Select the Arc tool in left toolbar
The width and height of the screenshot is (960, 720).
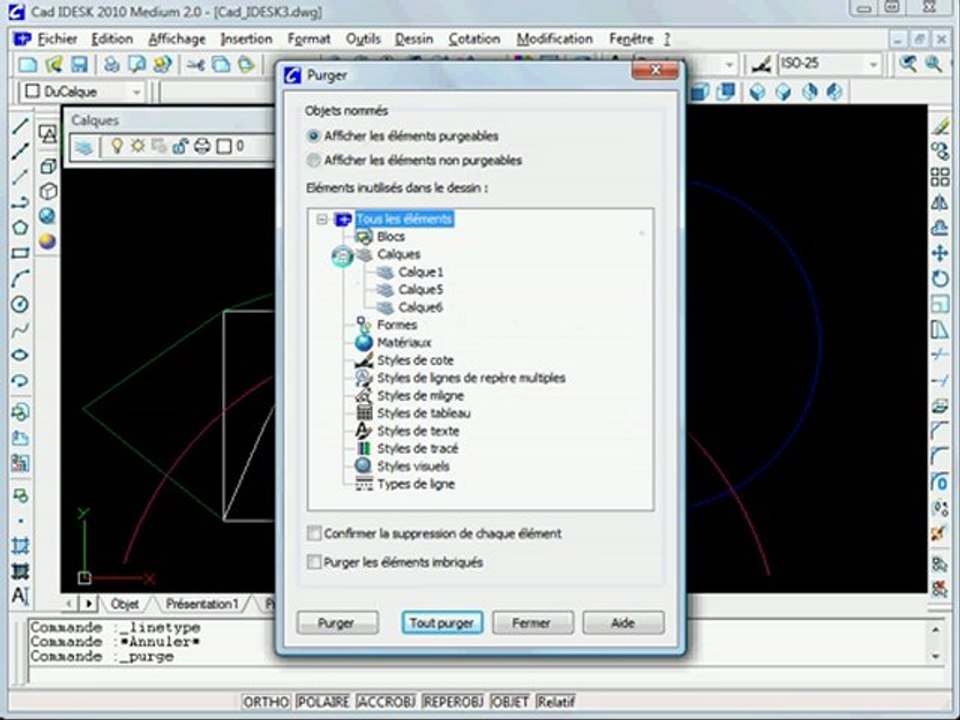pos(20,279)
